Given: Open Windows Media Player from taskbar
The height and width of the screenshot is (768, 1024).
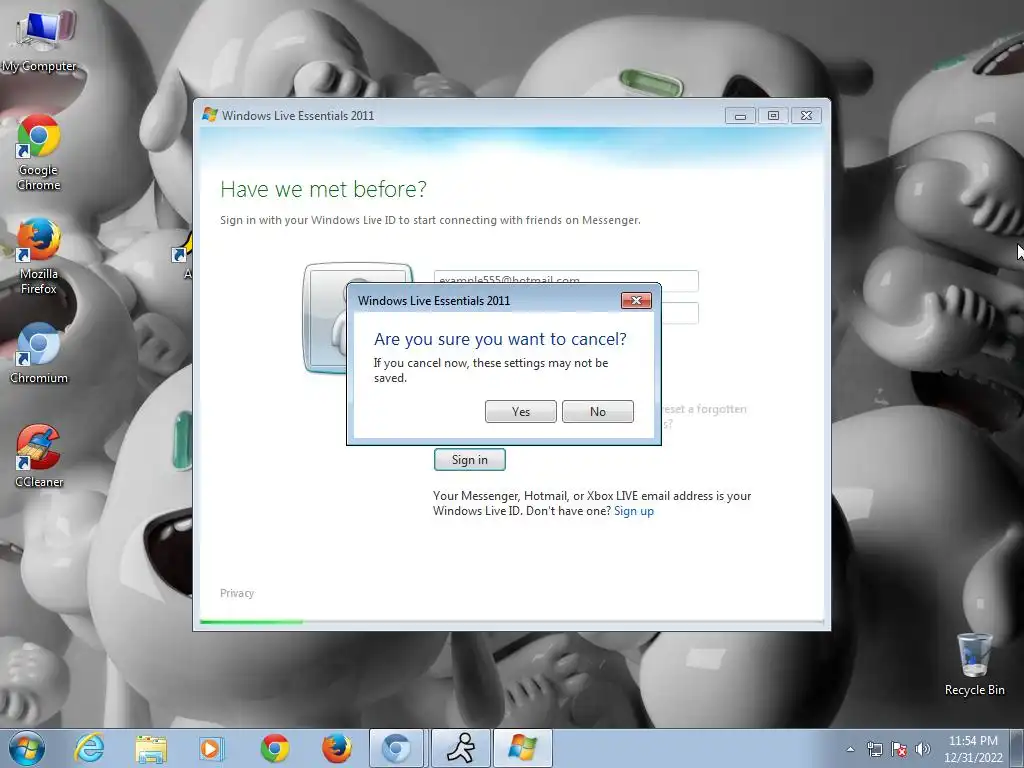Looking at the screenshot, I should (x=211, y=748).
